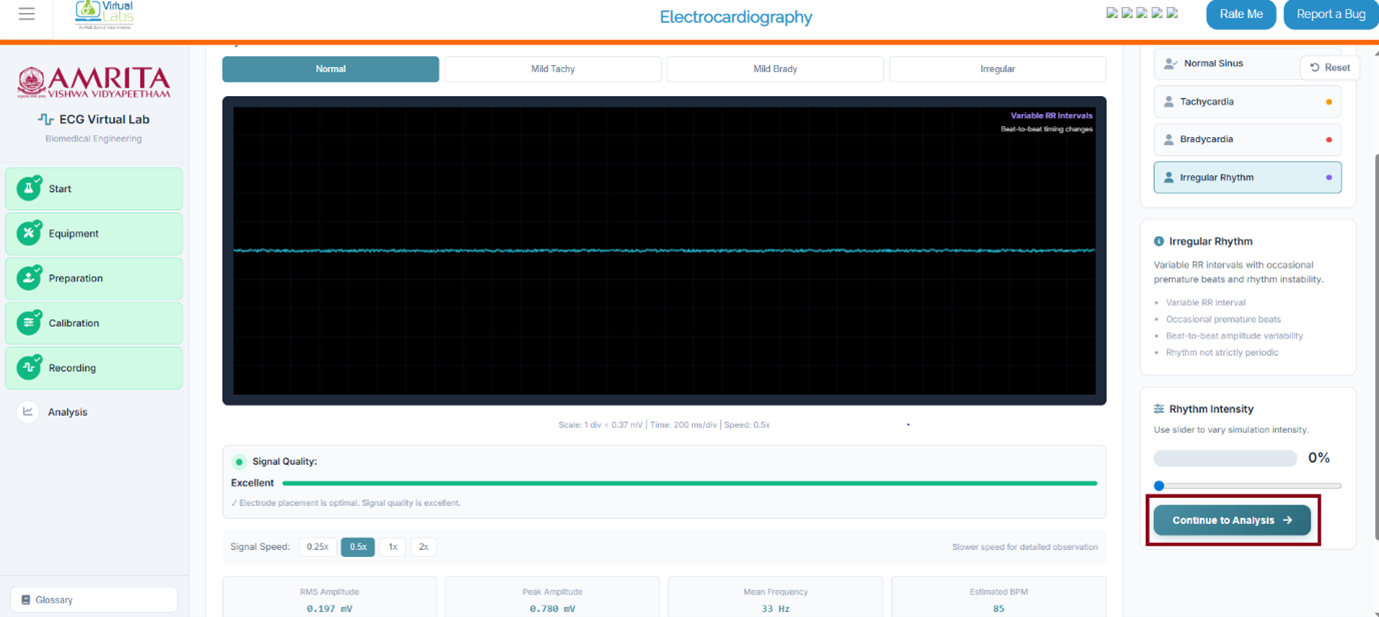The image size is (1379, 617).
Task: Click the Virtual Labs logo
Action: tap(104, 14)
